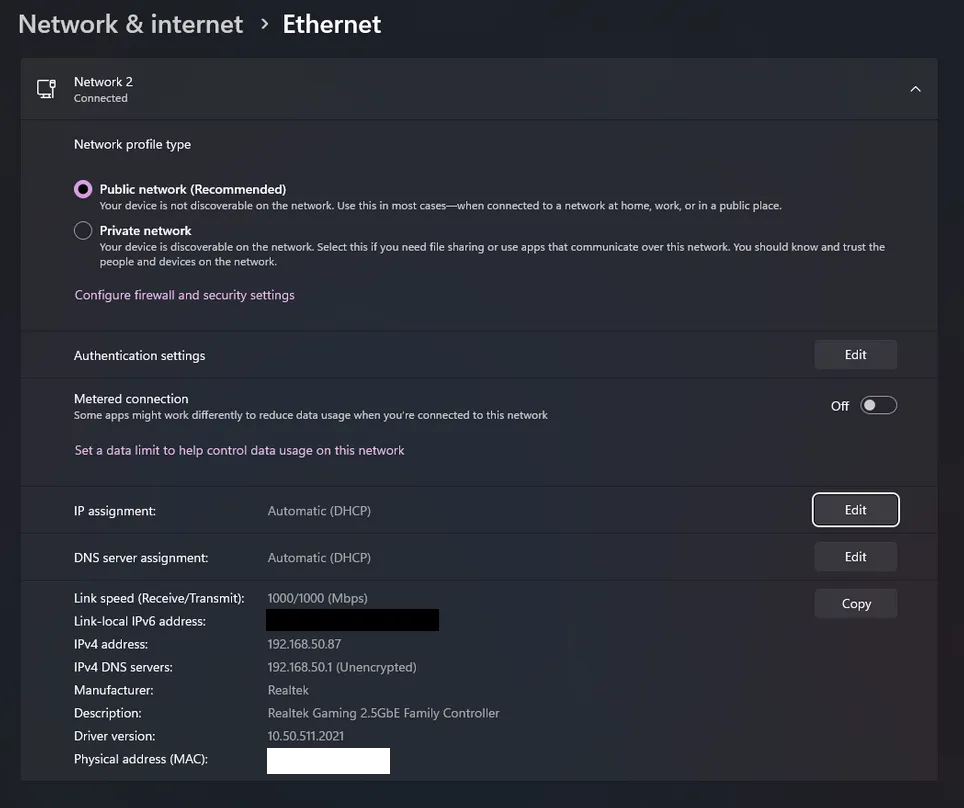Go back to Network & internet breadcrumb
This screenshot has width=964, height=808.
pos(131,24)
